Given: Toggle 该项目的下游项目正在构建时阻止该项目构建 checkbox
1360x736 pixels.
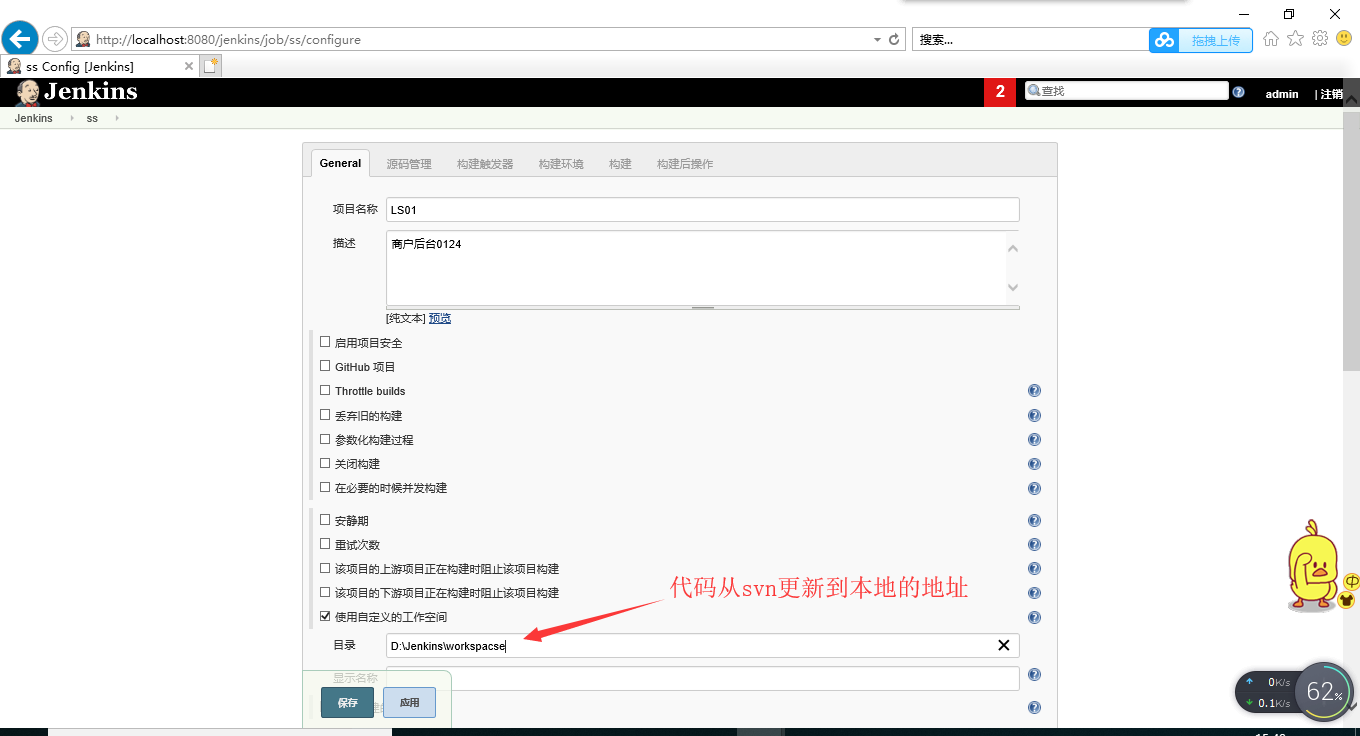Looking at the screenshot, I should coord(325,592).
